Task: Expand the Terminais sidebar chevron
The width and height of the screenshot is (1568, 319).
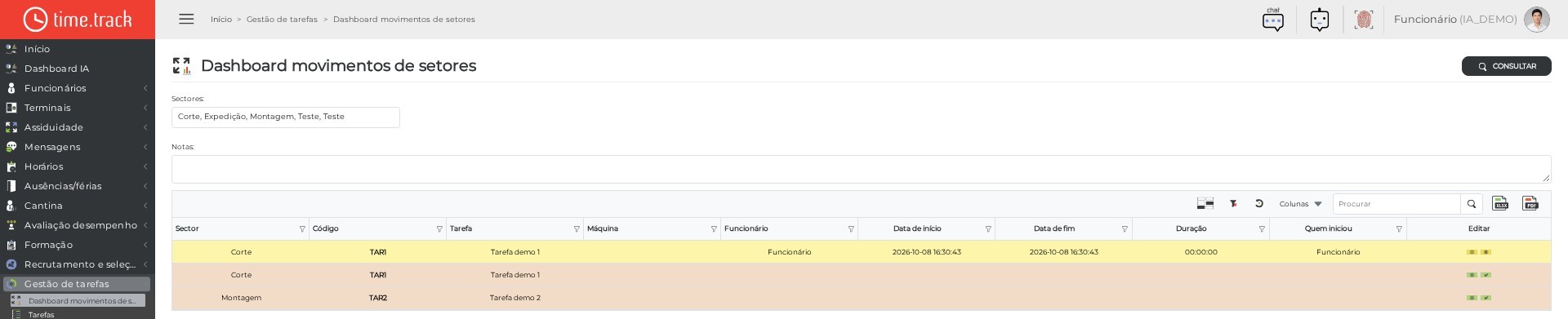Action: coord(145,108)
